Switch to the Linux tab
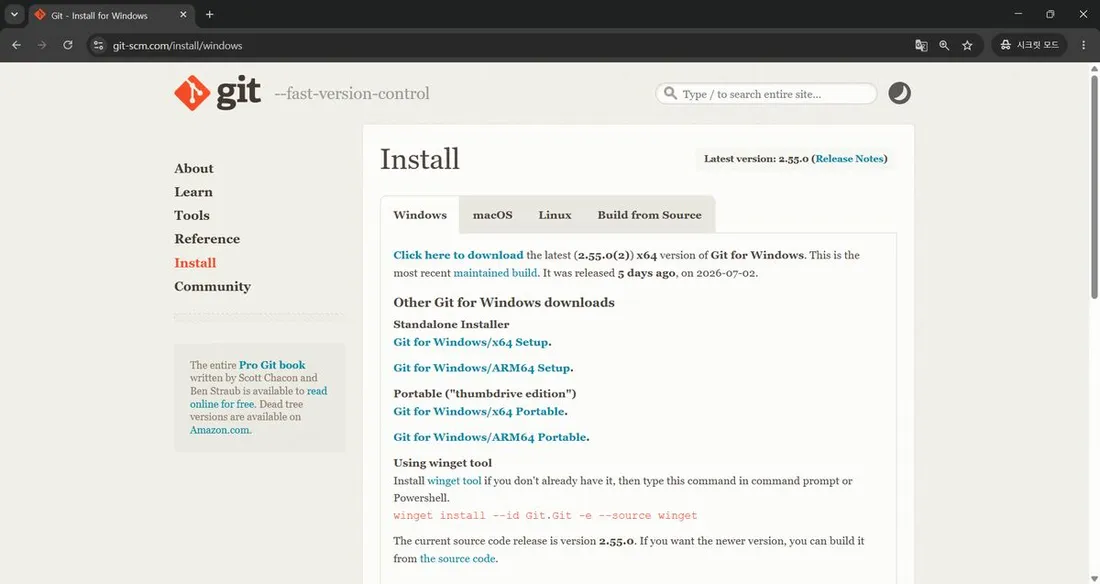The width and height of the screenshot is (1100, 584). (x=555, y=215)
